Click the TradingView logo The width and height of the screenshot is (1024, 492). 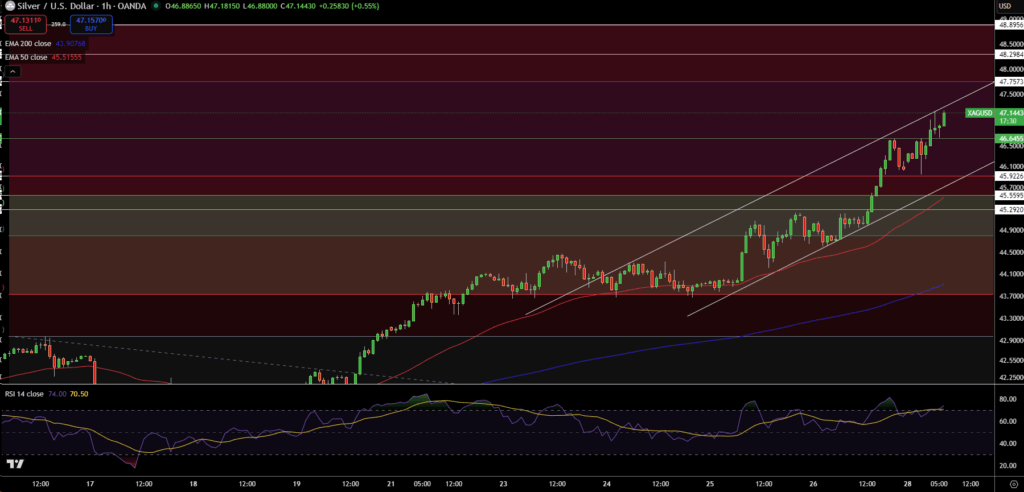[x=15, y=464]
